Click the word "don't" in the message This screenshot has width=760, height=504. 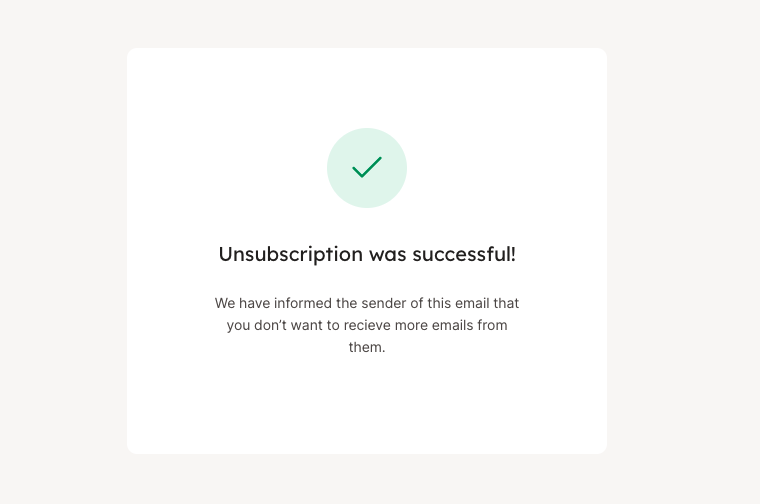[273, 325]
